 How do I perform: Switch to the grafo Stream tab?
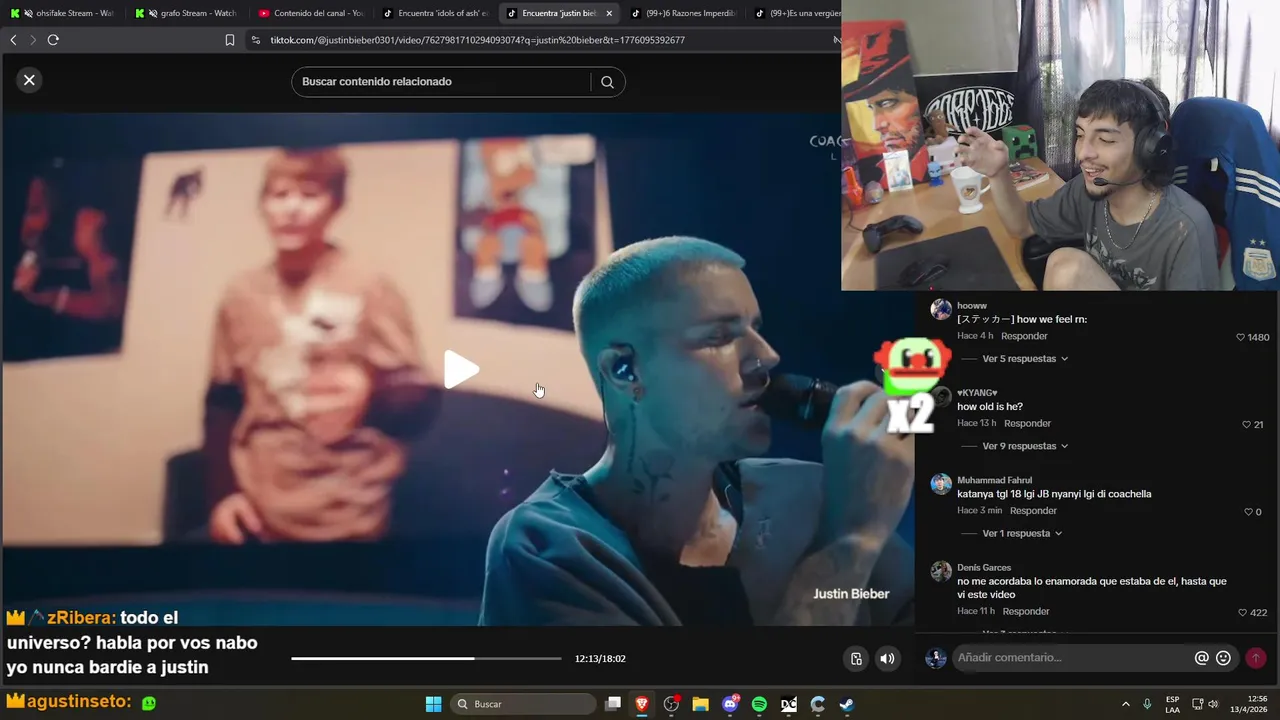[x=188, y=13]
